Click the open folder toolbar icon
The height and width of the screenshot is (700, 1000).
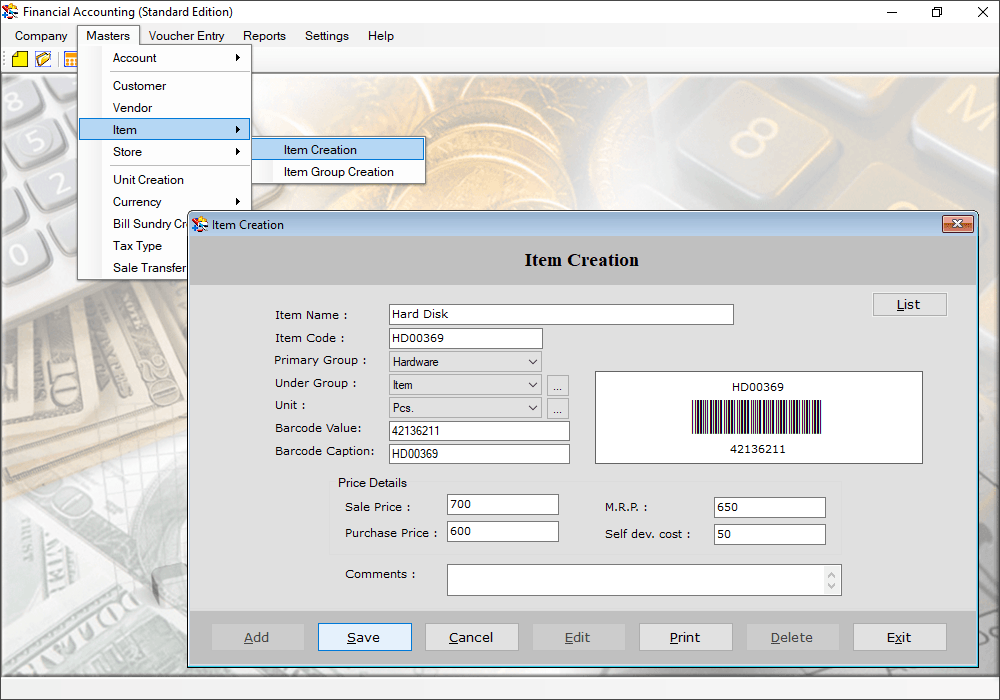[x=43, y=59]
